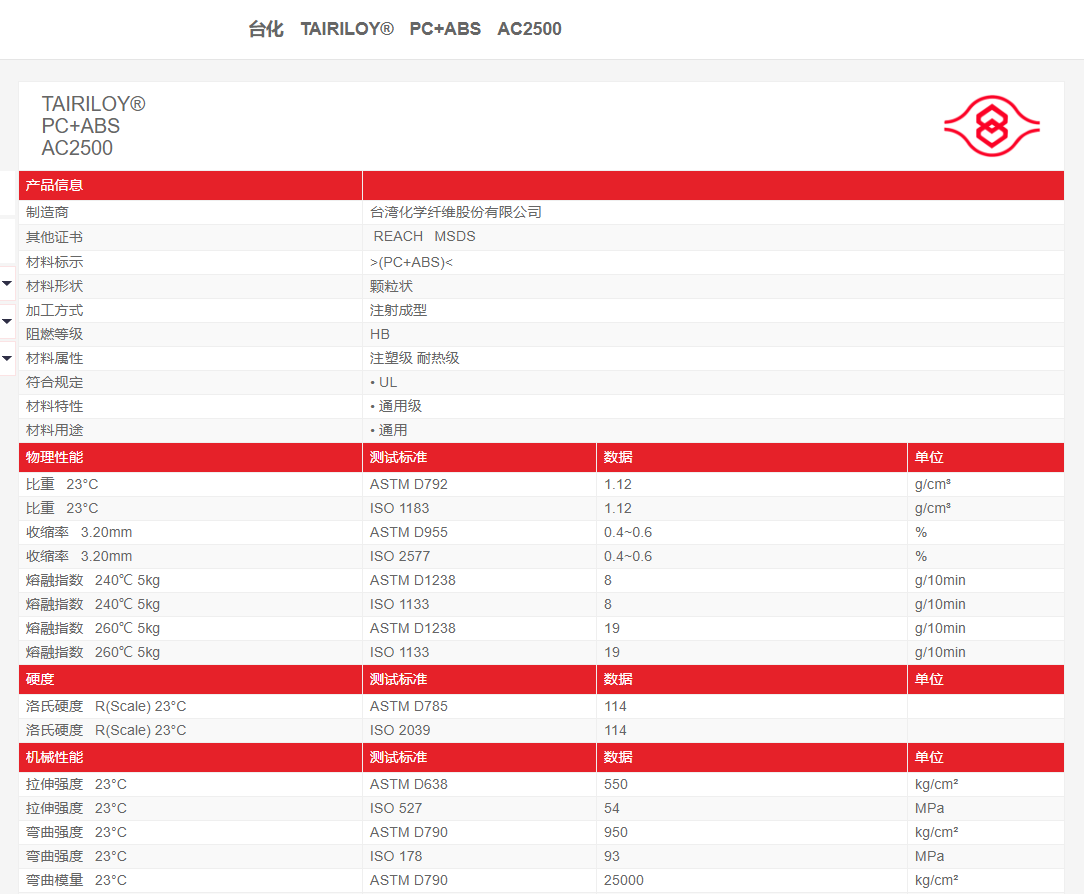Click the flexural strength value 93
This screenshot has width=1084, height=894.
pyautogui.click(x=612, y=856)
